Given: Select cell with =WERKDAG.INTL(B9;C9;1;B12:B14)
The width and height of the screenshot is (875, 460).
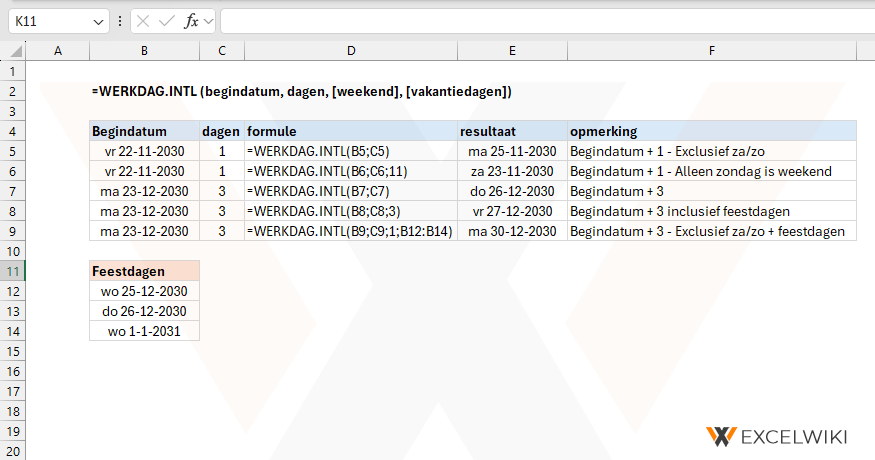Looking at the screenshot, I should (350, 231).
